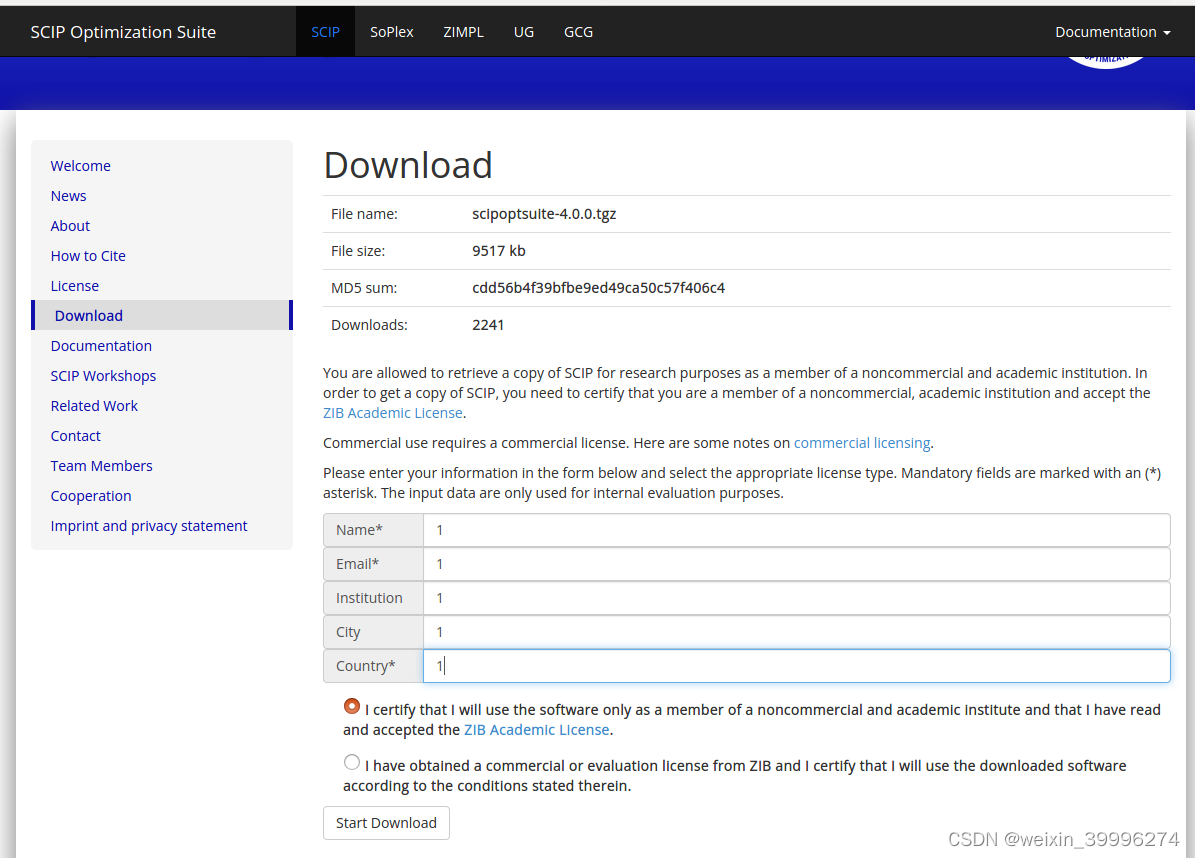Image resolution: width=1195 pixels, height=858 pixels.
Task: Open the commercial licensing link
Action: (x=861, y=442)
